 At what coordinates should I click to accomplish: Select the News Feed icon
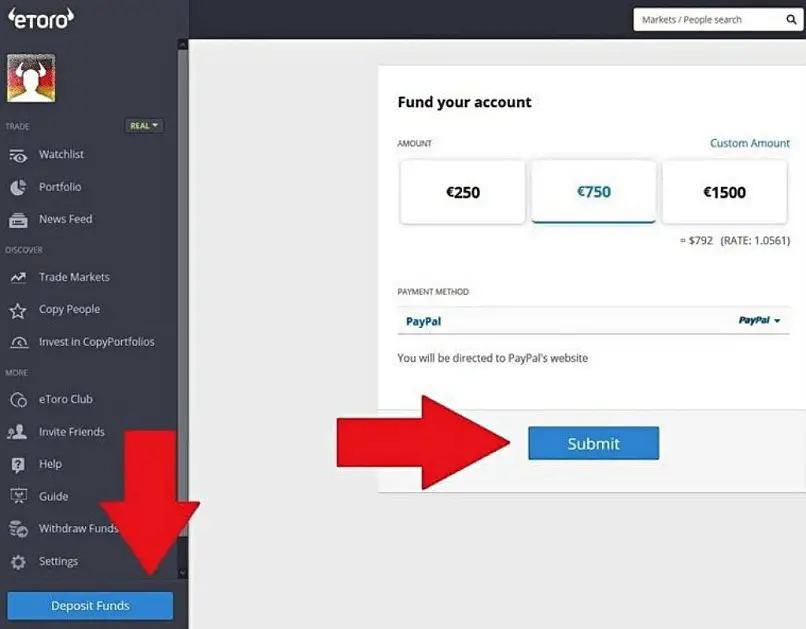pyautogui.click(x=18, y=220)
